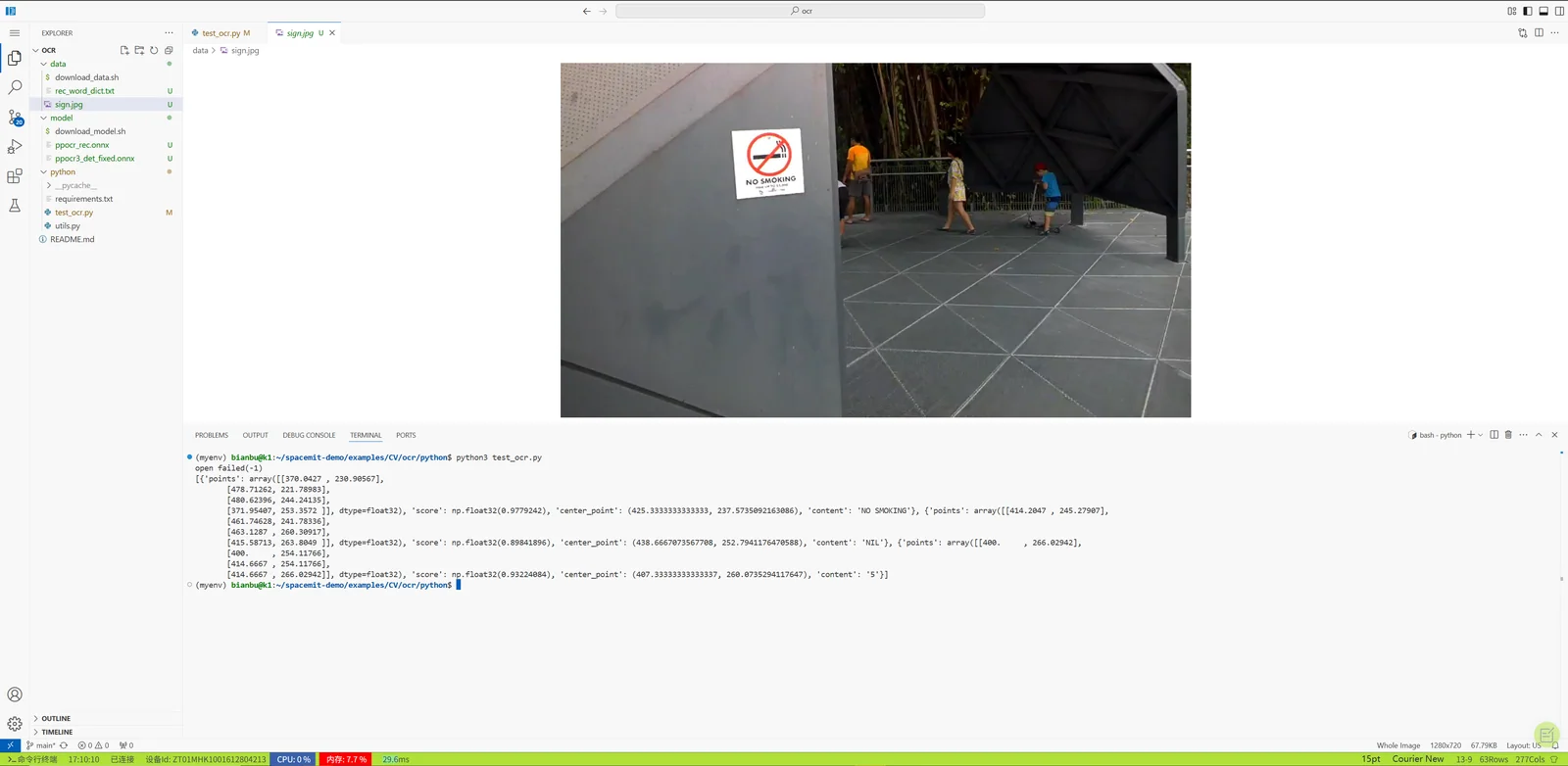Collapse the python folder
Image resolution: width=1568 pixels, height=766 pixels.
(44, 171)
